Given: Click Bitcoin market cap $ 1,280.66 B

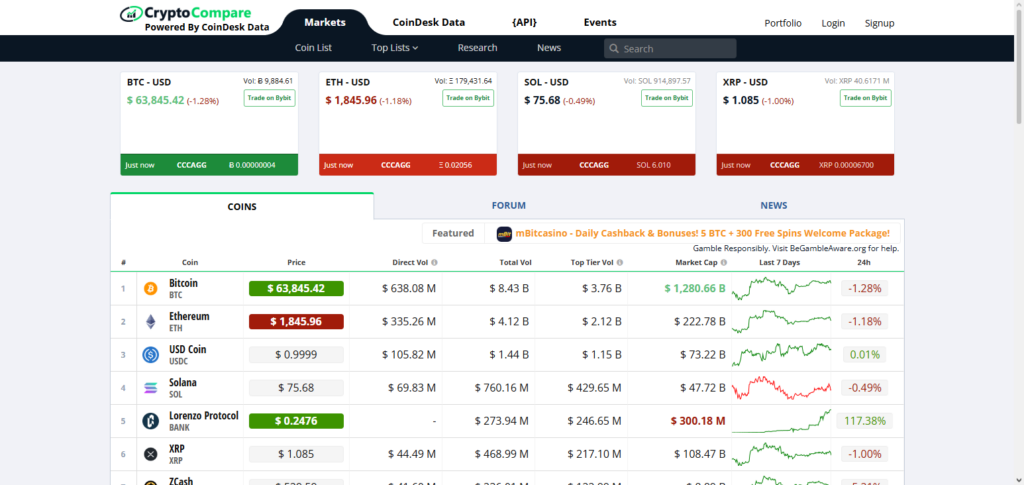Looking at the screenshot, I should (695, 289).
